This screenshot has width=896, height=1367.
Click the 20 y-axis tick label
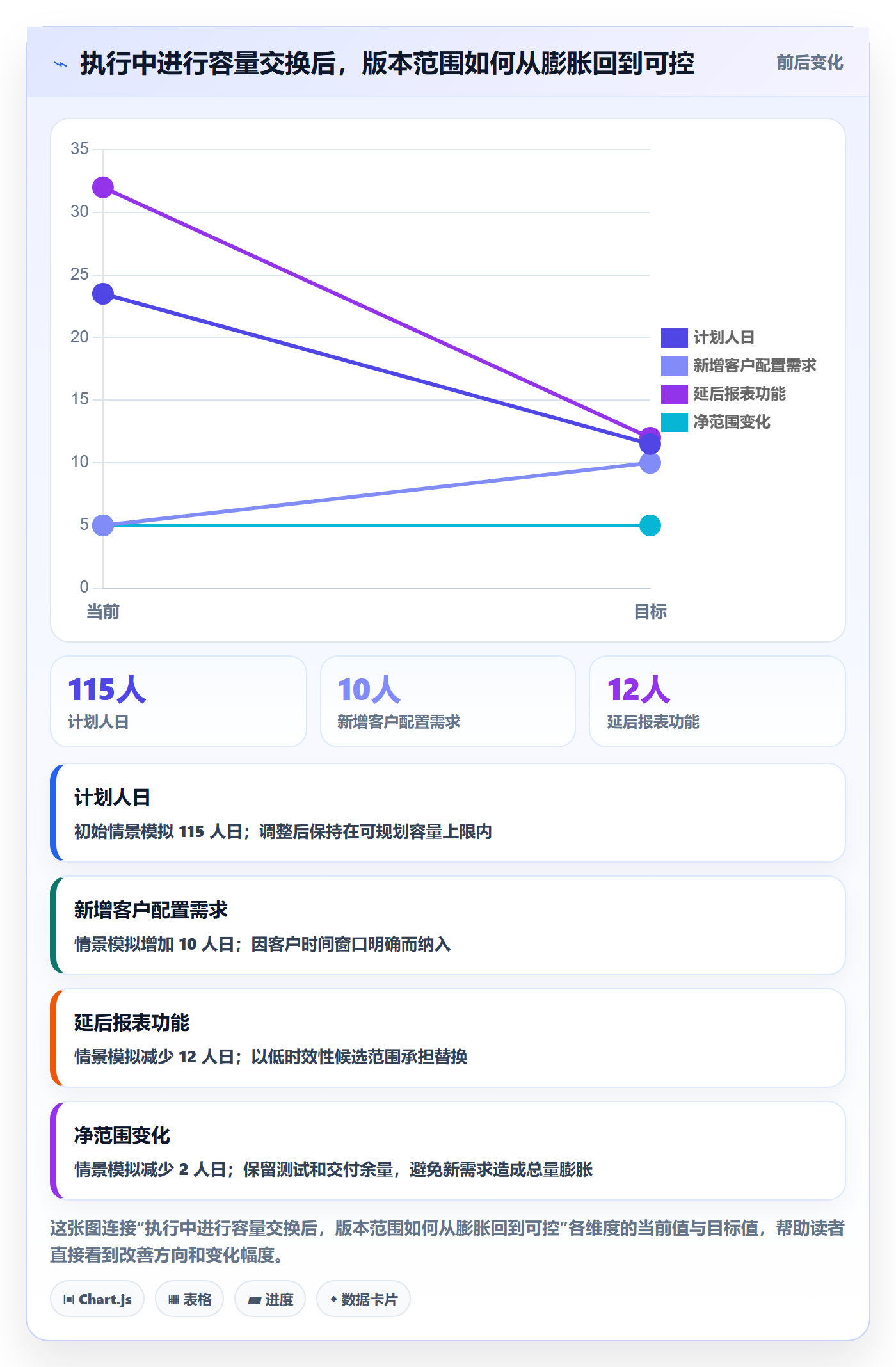80,337
